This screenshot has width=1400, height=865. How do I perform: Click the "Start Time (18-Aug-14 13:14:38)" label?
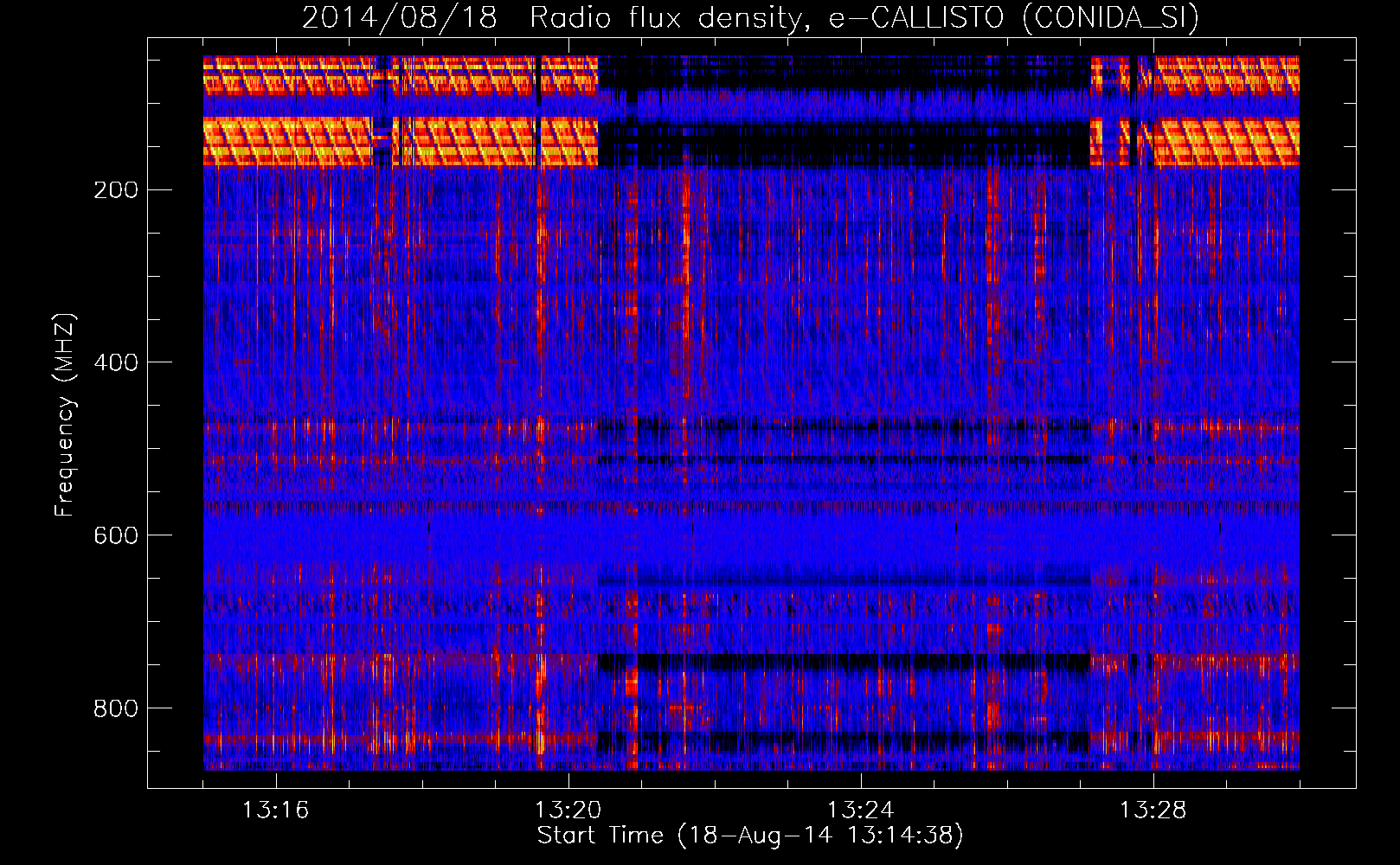pyautogui.click(x=750, y=836)
